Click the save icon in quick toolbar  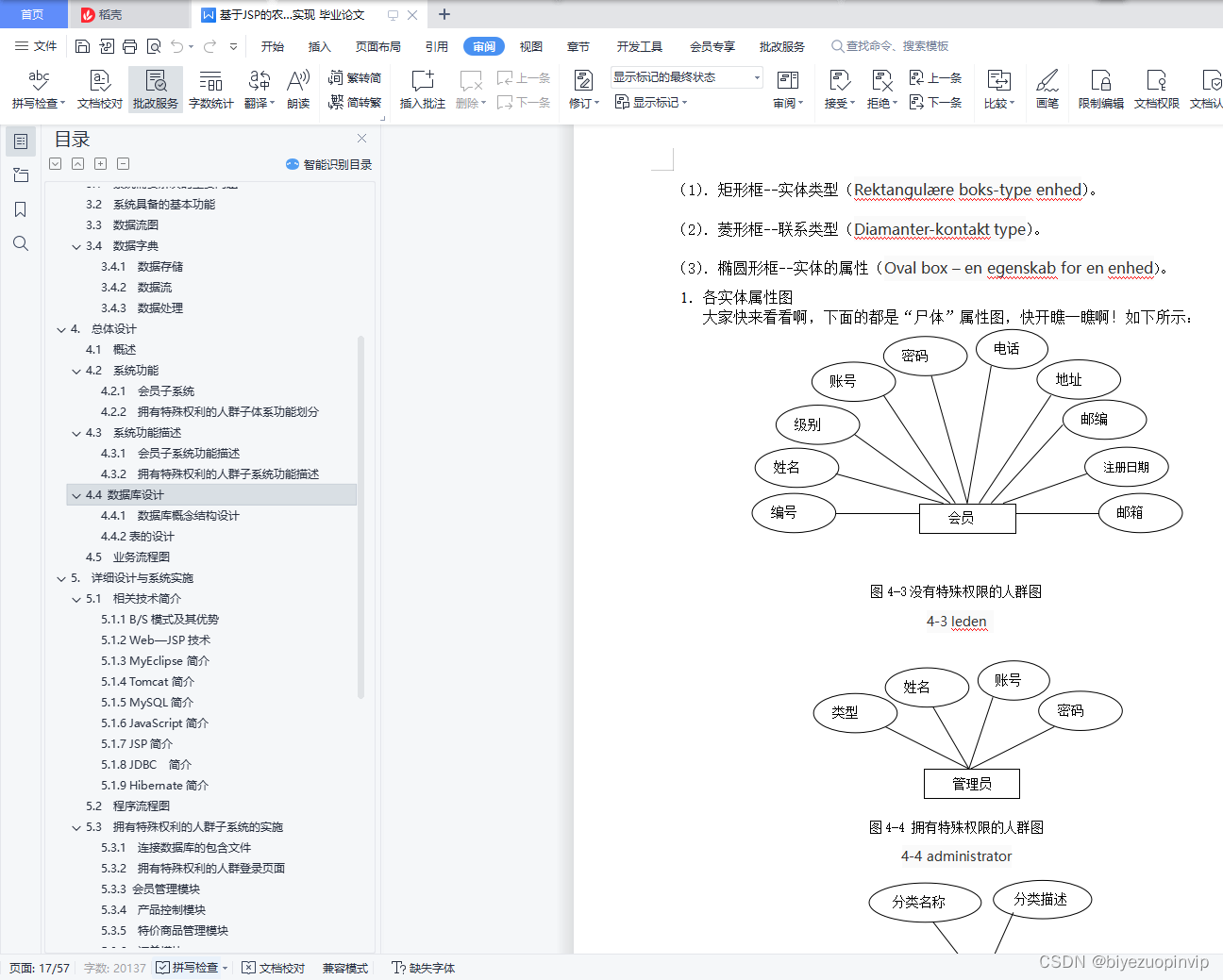[82, 46]
